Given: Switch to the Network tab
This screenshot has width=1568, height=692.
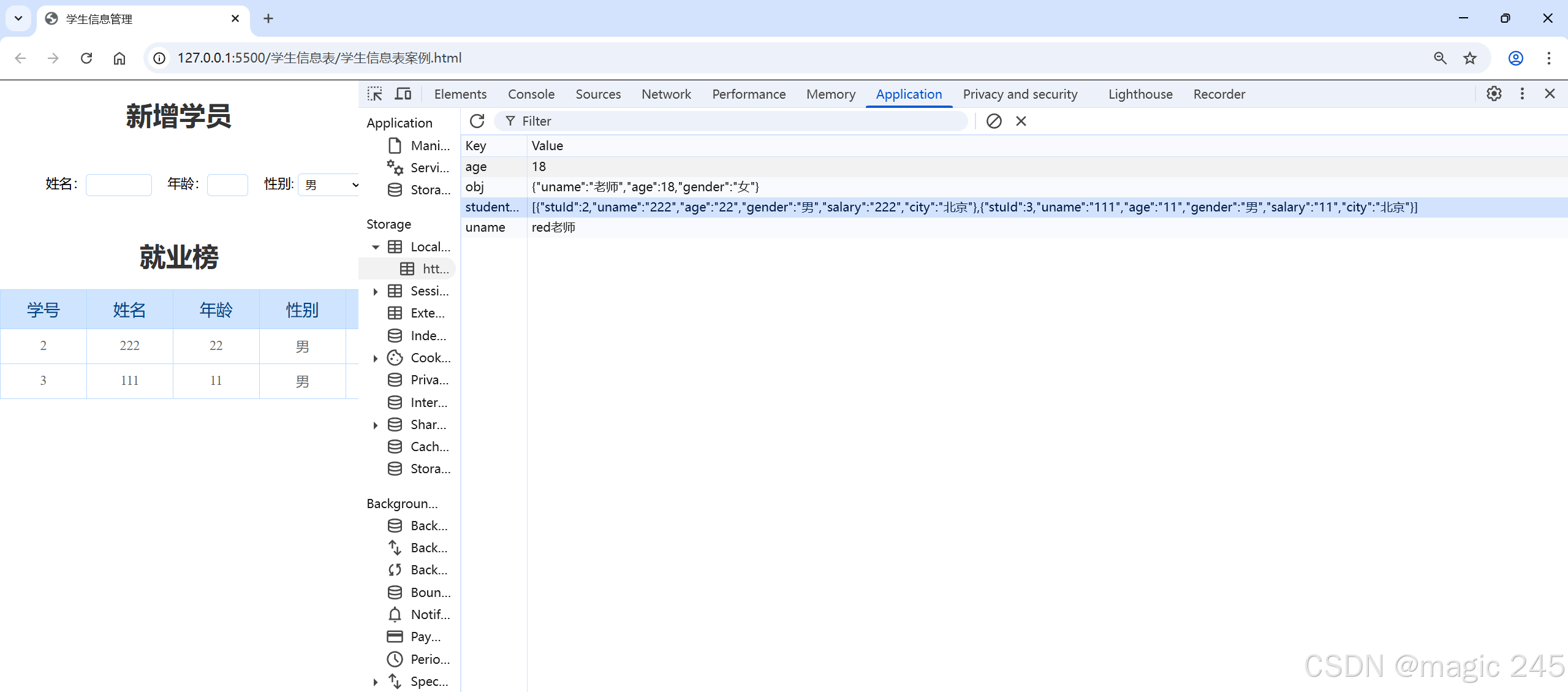Looking at the screenshot, I should point(665,94).
